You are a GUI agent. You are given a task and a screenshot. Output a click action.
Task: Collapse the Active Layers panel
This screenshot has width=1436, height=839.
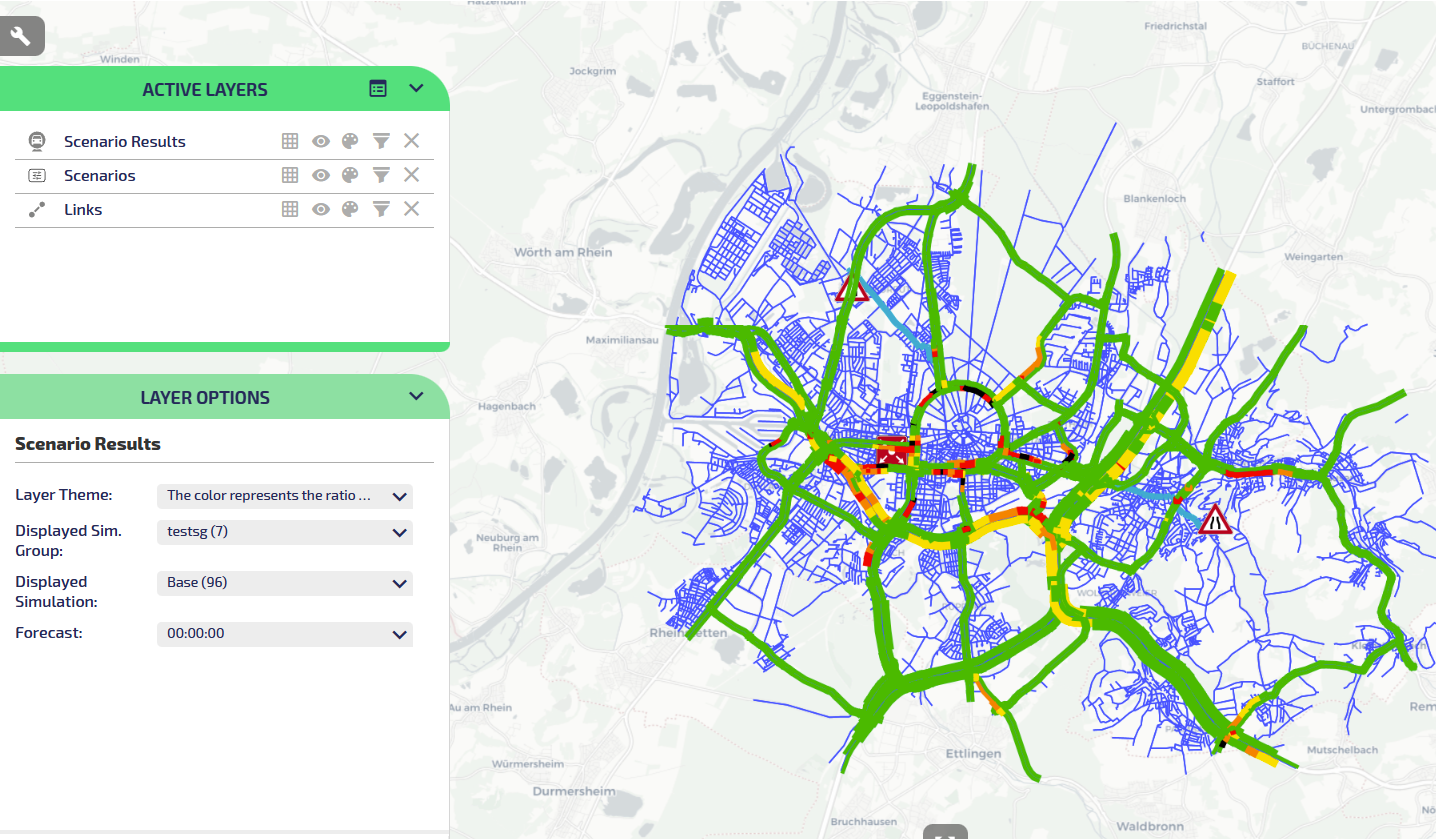417,89
